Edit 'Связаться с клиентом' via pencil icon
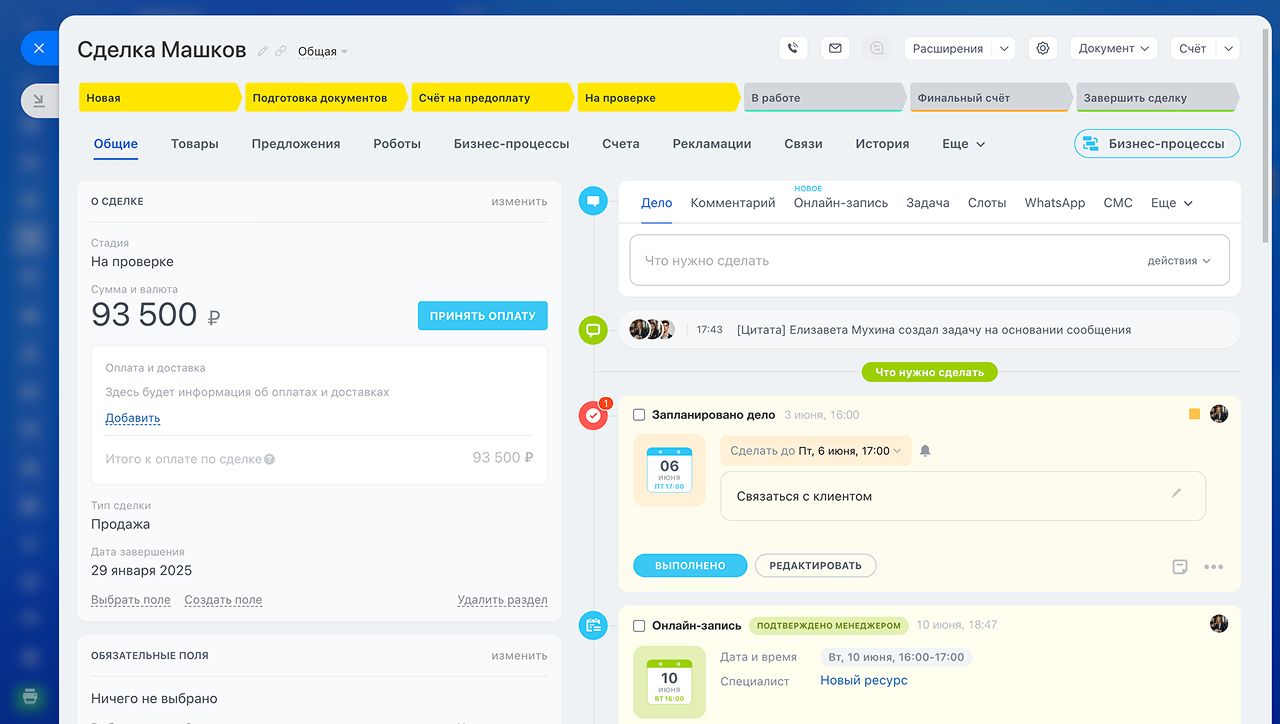The width and height of the screenshot is (1280, 724). pos(1177,493)
